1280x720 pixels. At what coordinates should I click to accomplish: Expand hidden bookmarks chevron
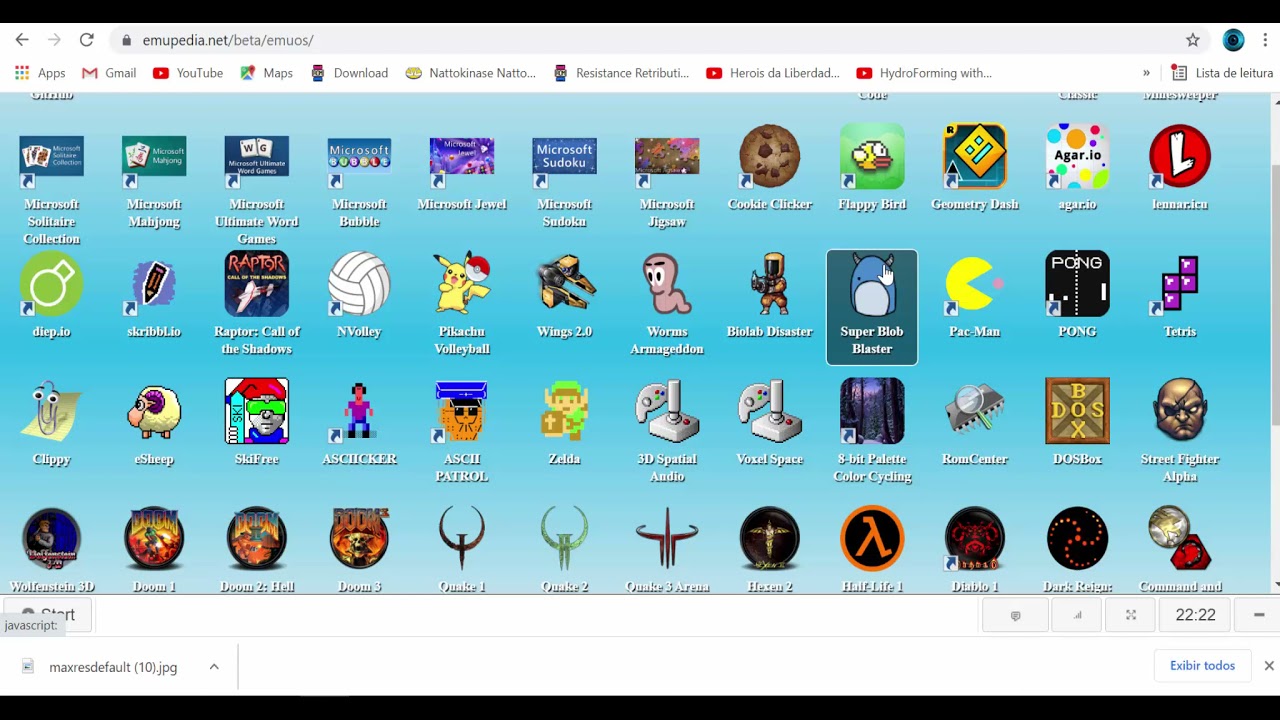click(1146, 73)
